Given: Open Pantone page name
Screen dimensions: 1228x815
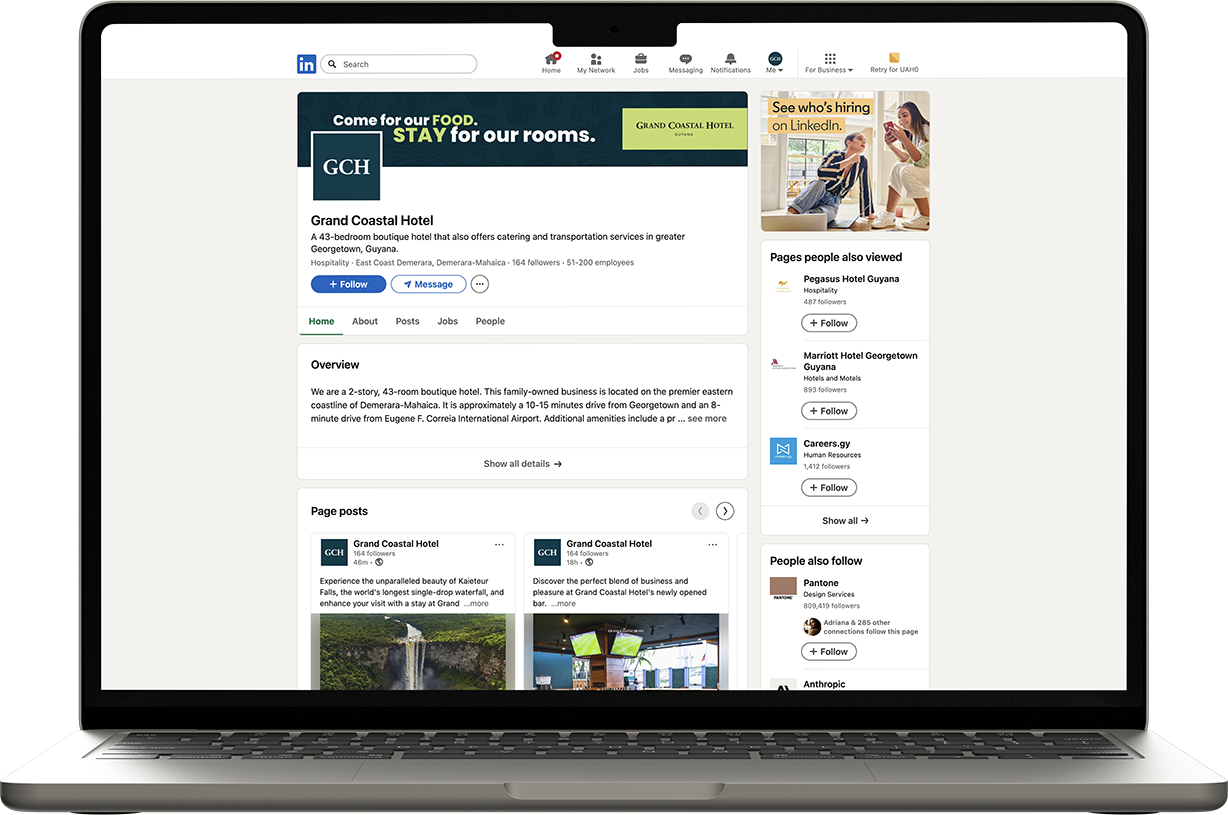Looking at the screenshot, I should pos(821,583).
